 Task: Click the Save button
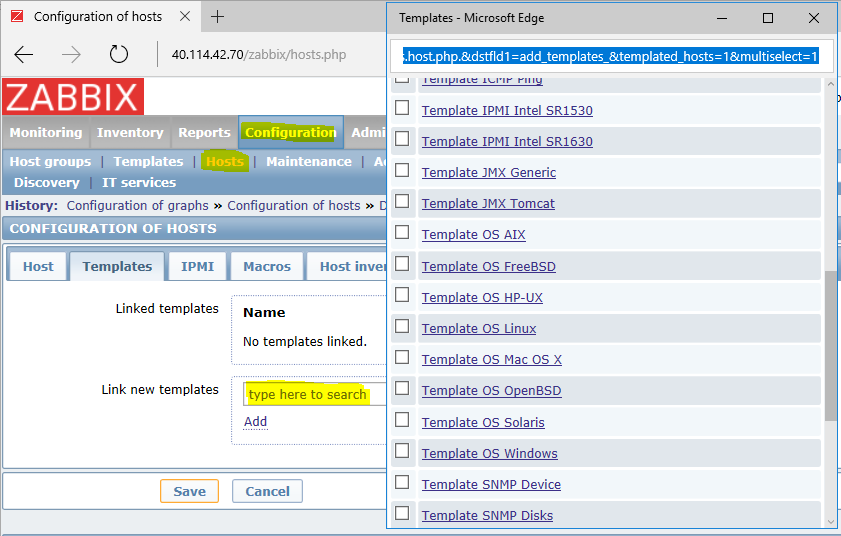(x=189, y=491)
